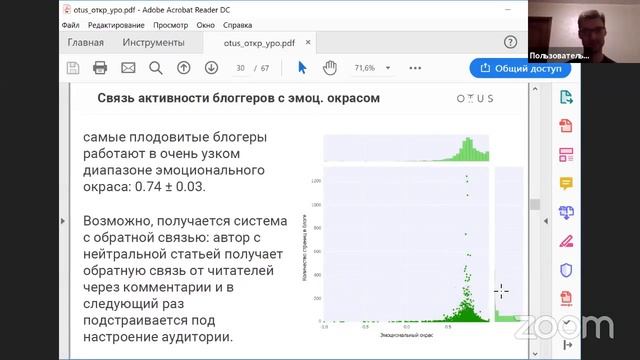Image resolution: width=640 pixels, height=360 pixels.
Task: Click the scrollbar down arrow
Action: [535, 354]
